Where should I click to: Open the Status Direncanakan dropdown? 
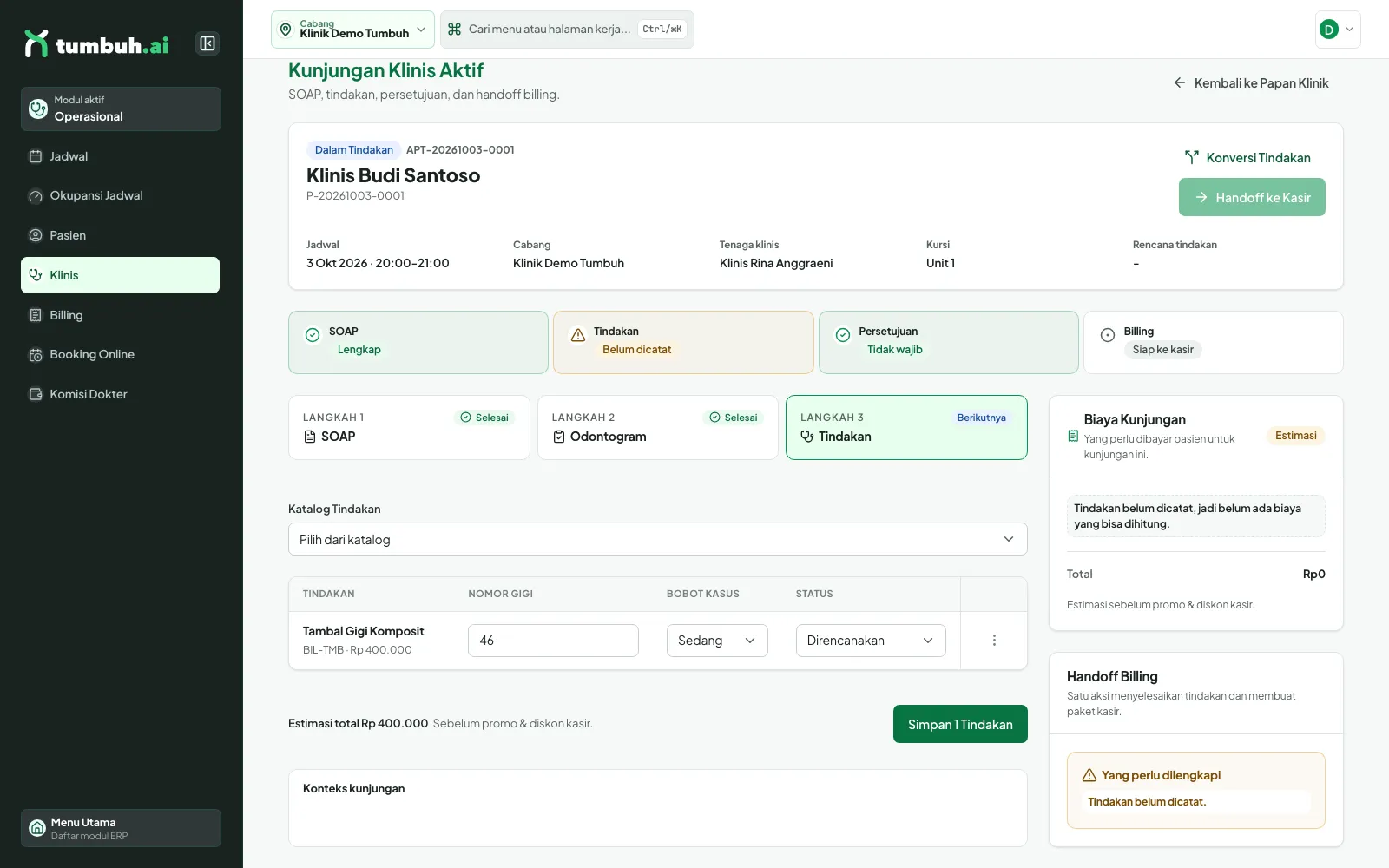click(x=871, y=641)
